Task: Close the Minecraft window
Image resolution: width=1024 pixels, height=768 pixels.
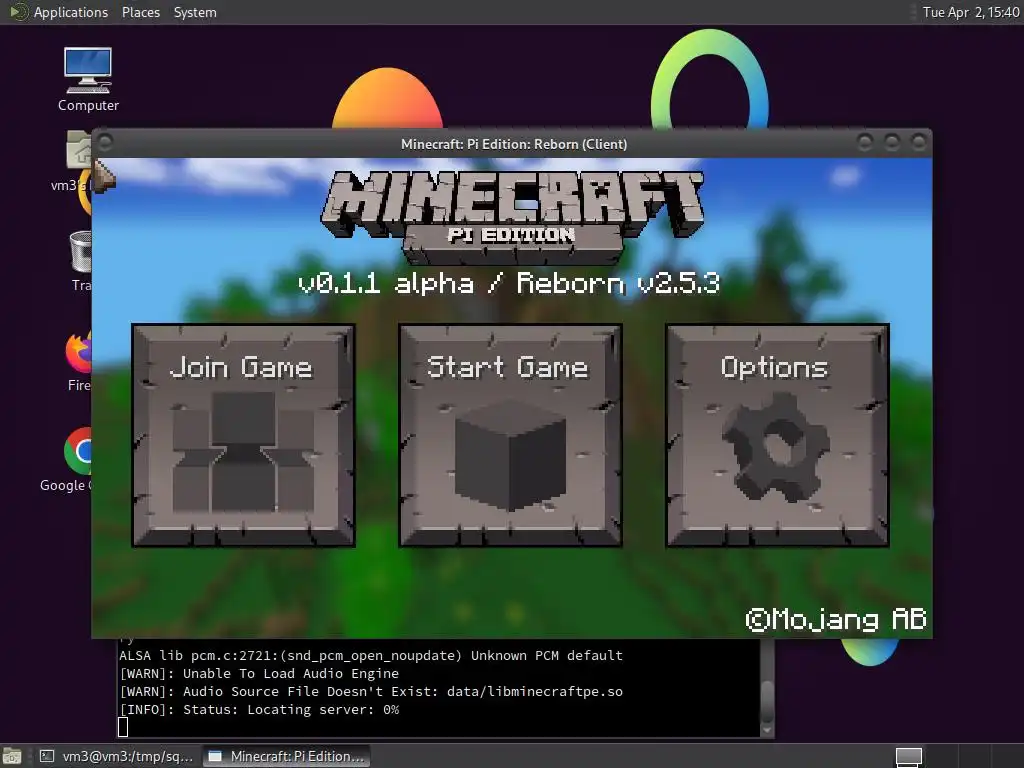Action: (919, 142)
